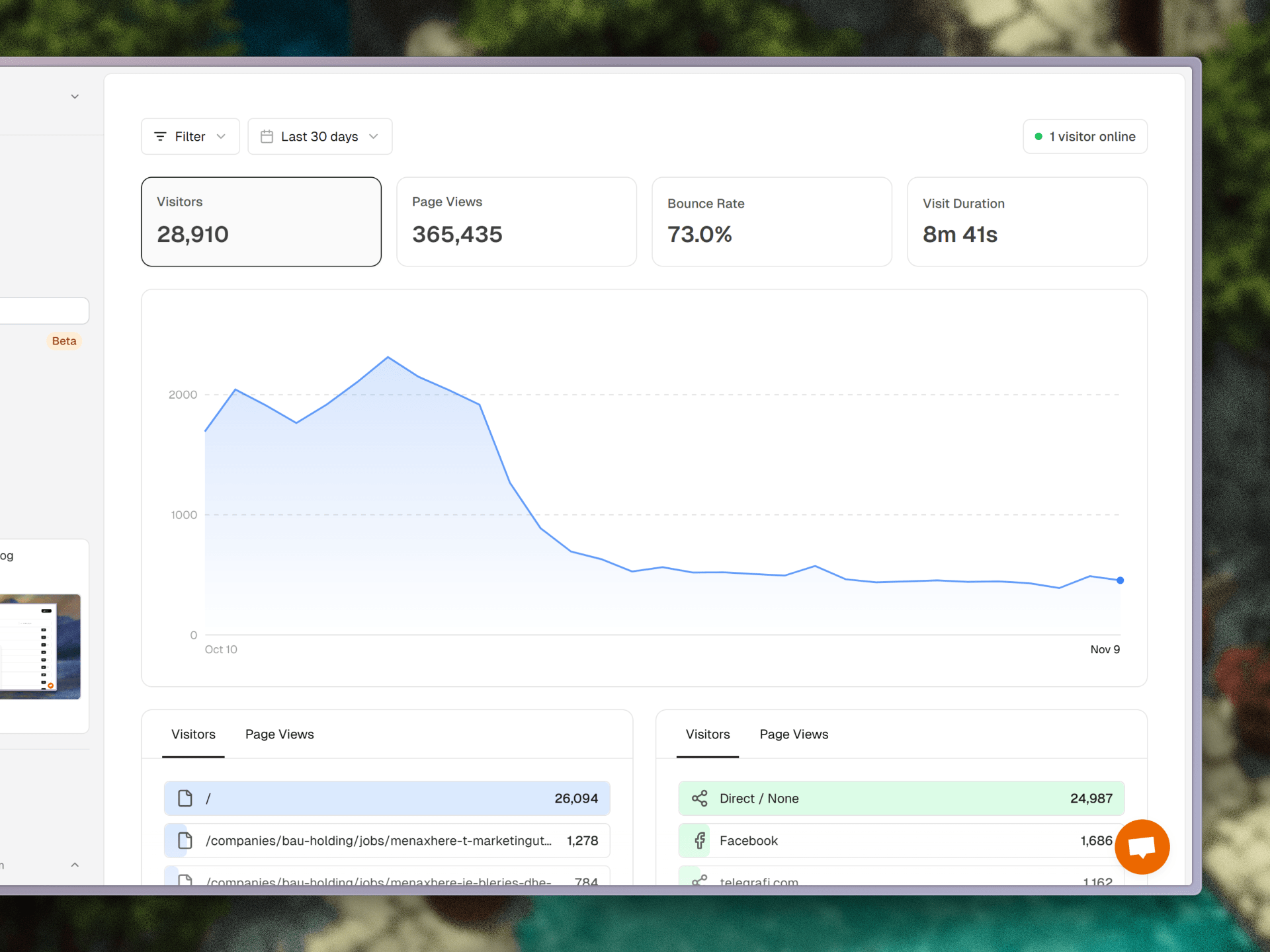The height and width of the screenshot is (952, 1270).
Task: Open the Filter dropdown
Action: (190, 136)
